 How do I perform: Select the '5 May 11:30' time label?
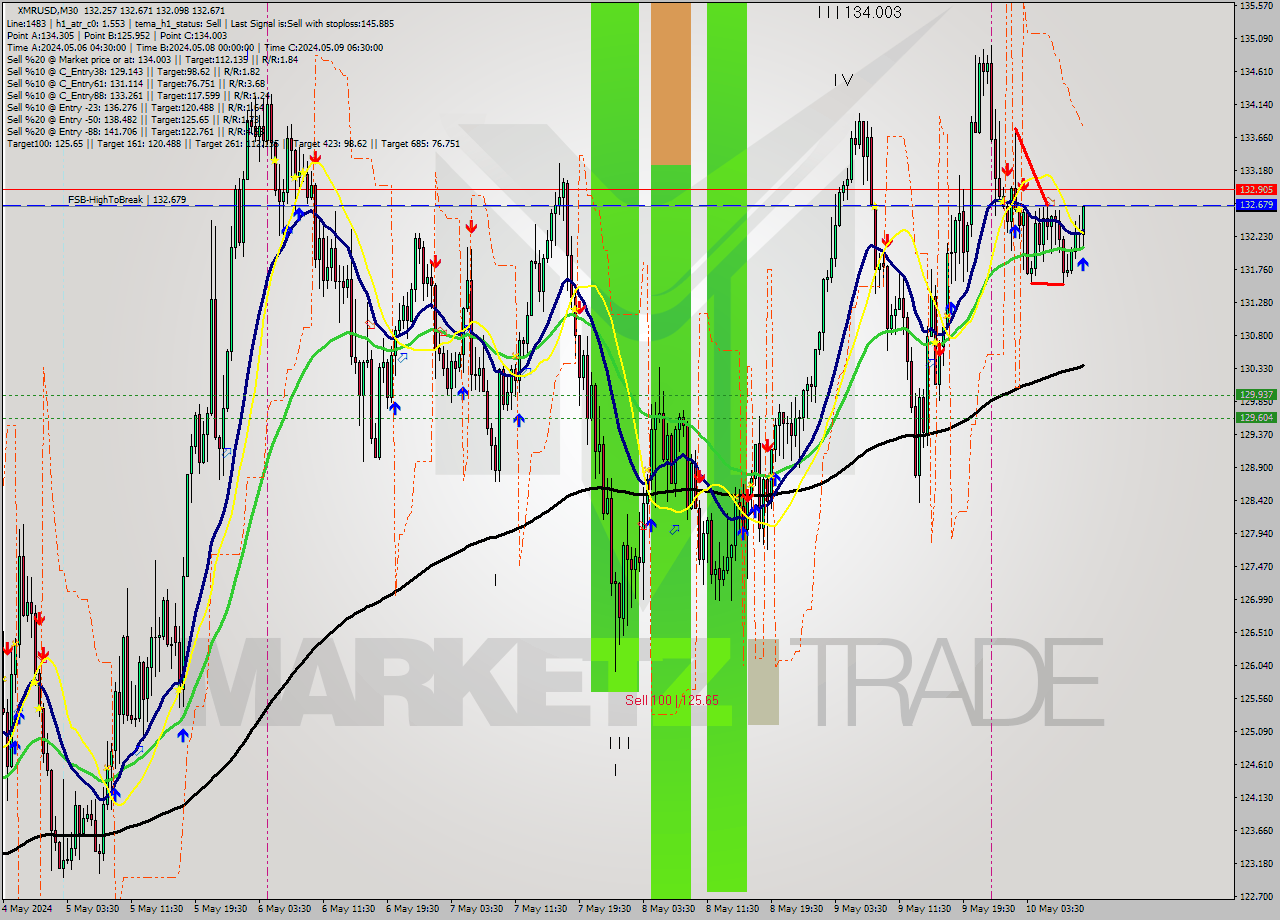(156, 909)
